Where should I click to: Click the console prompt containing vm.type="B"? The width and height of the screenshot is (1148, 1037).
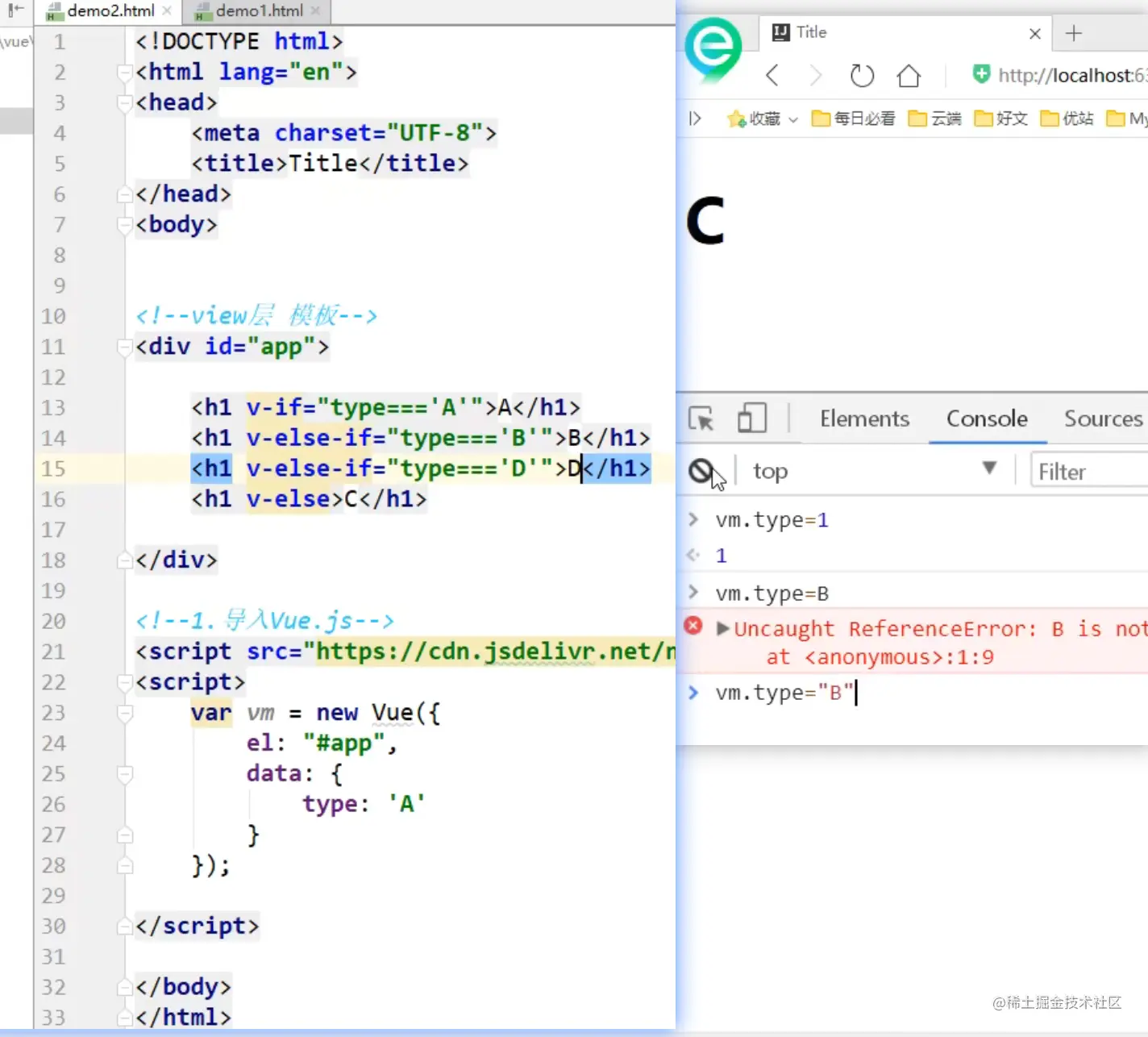tap(784, 693)
